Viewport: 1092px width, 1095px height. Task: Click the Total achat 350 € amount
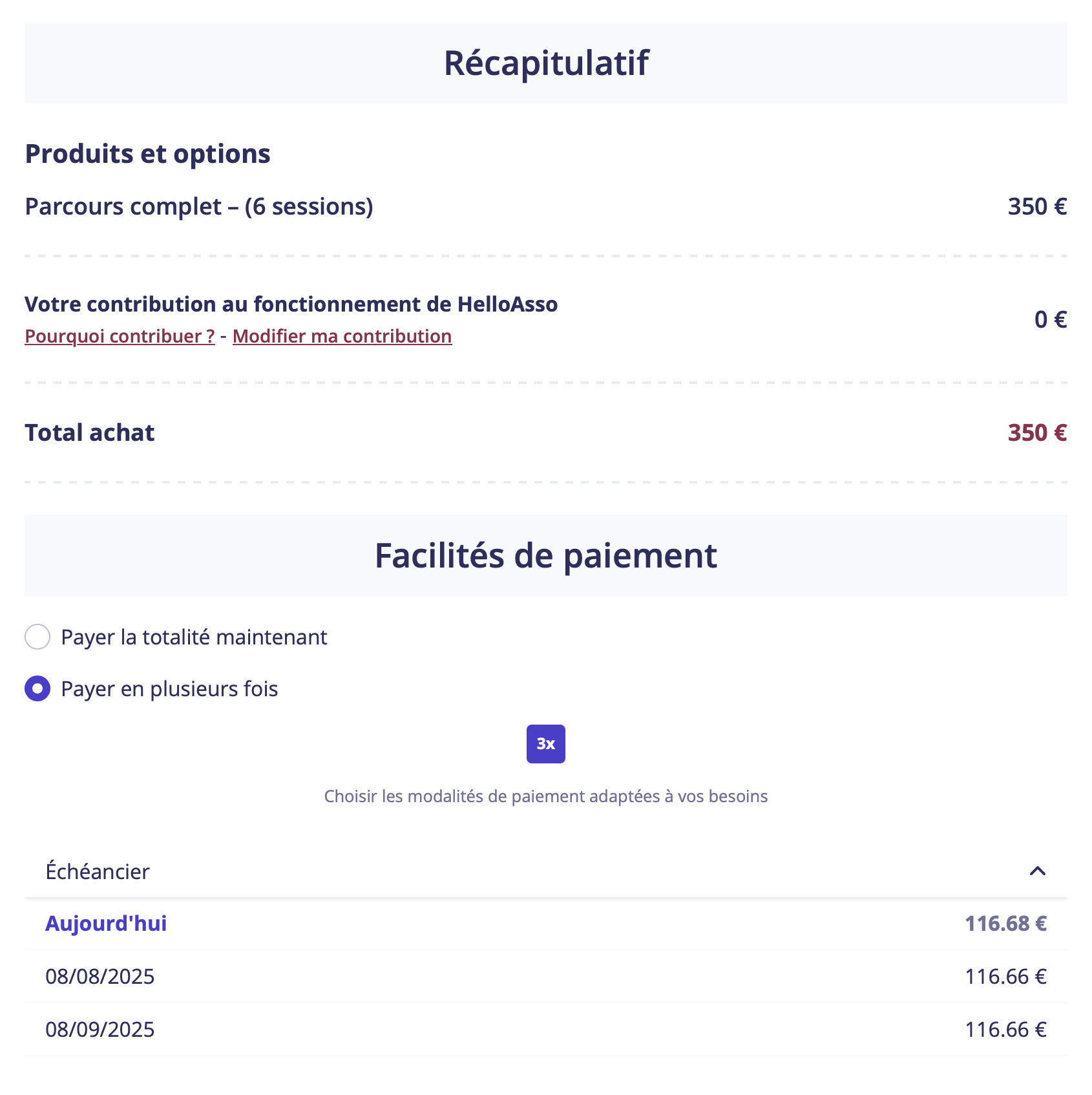click(x=1037, y=432)
